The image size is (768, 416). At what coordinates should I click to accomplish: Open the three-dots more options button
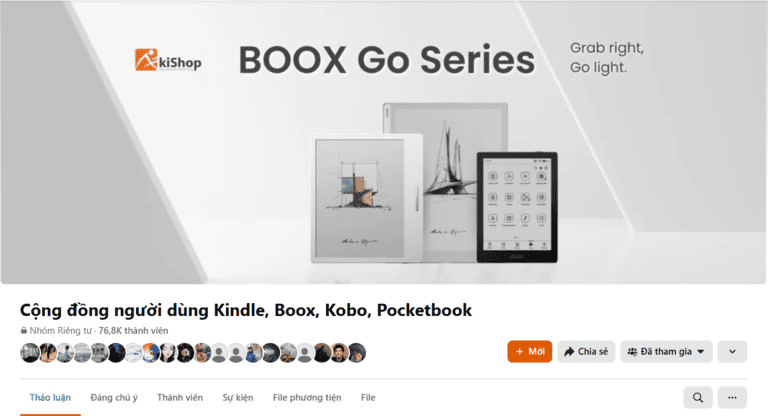tap(732, 397)
